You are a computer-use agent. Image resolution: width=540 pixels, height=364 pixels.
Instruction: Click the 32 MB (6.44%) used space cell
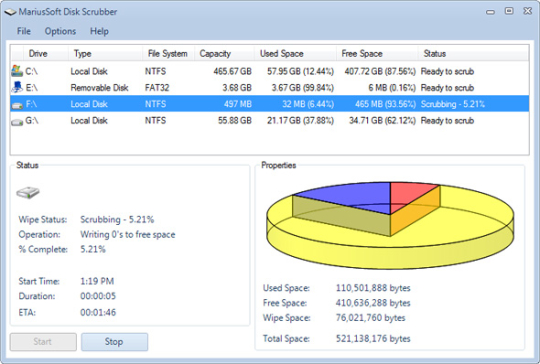[308, 104]
